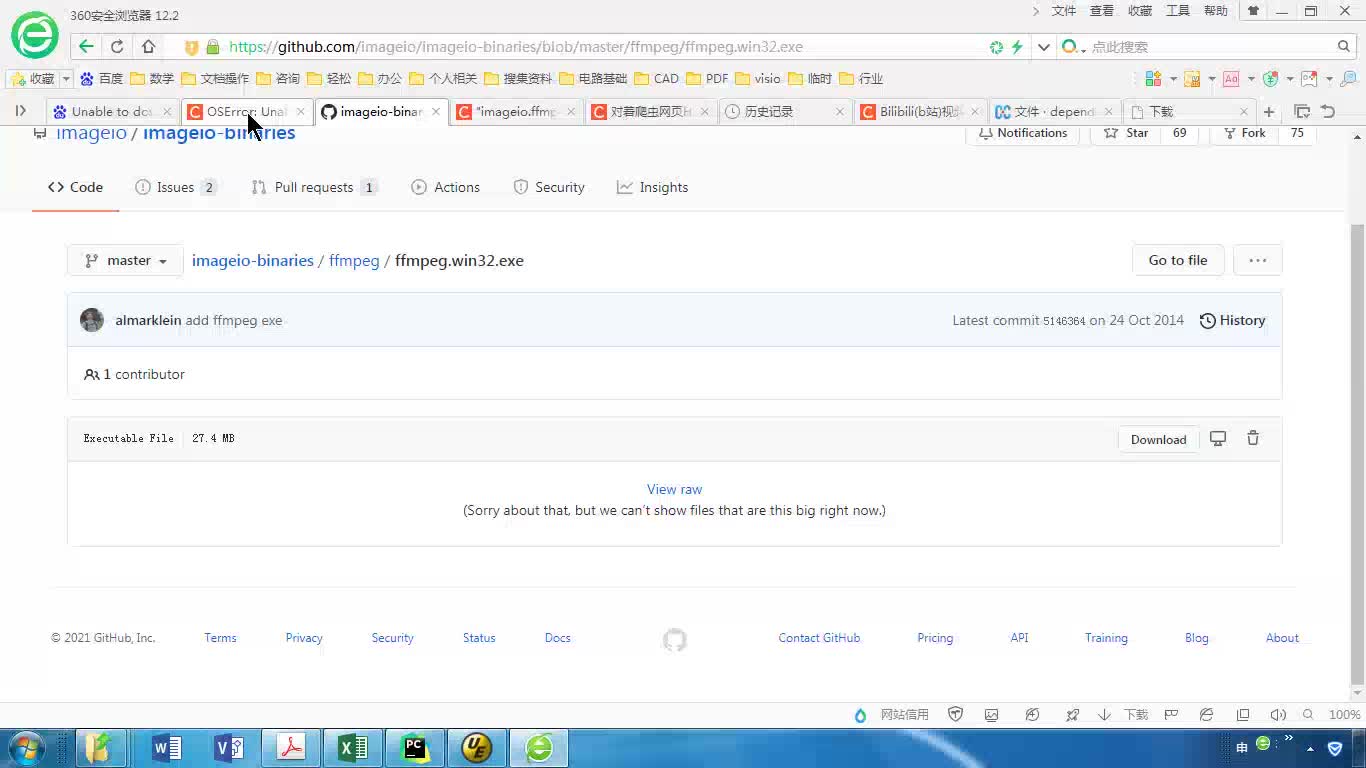This screenshot has height=768, width=1366.
Task: Open the 百度 bookmark
Action: pyautogui.click(x=101, y=79)
